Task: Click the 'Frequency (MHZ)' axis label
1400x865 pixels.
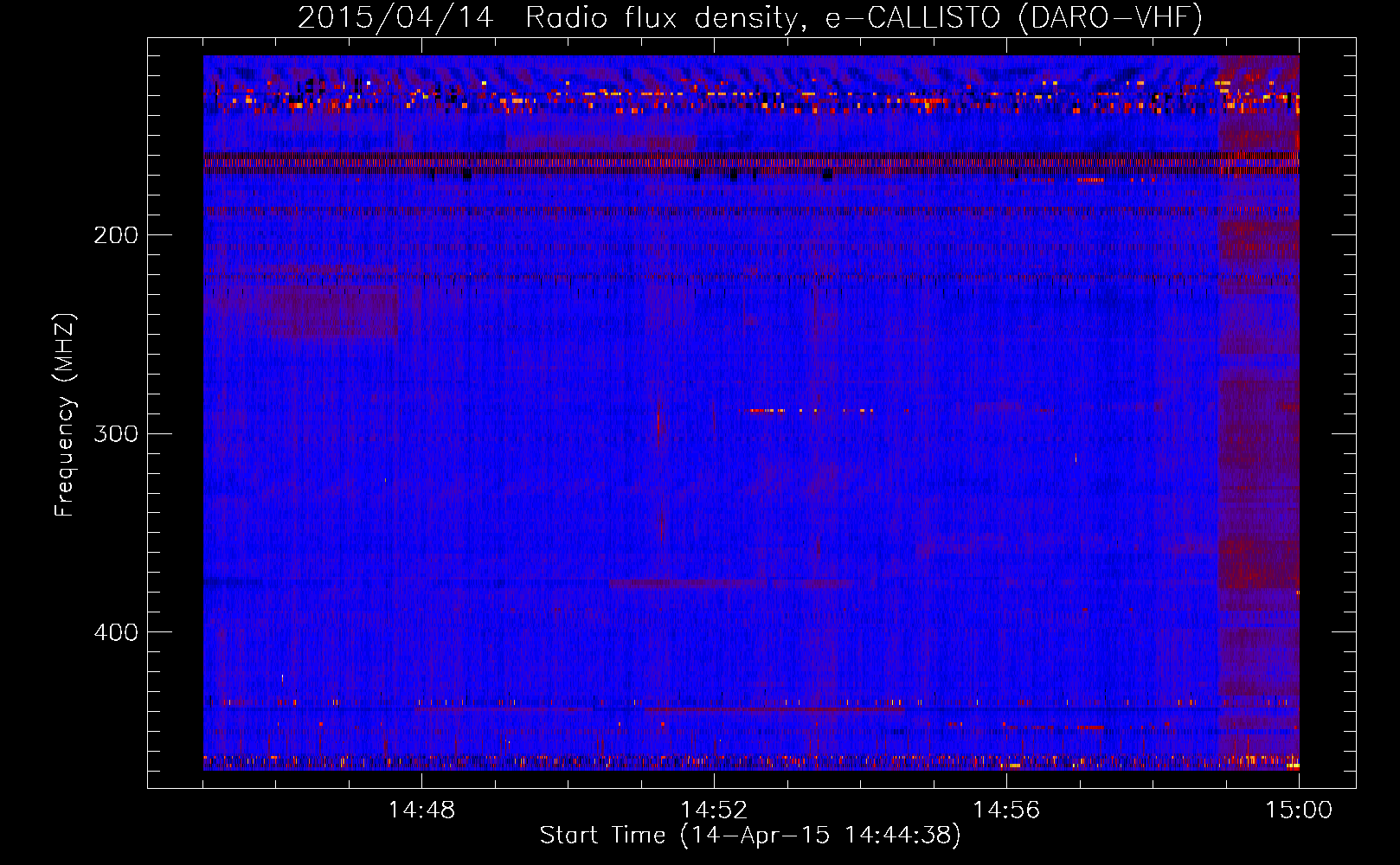Action: click(65, 415)
